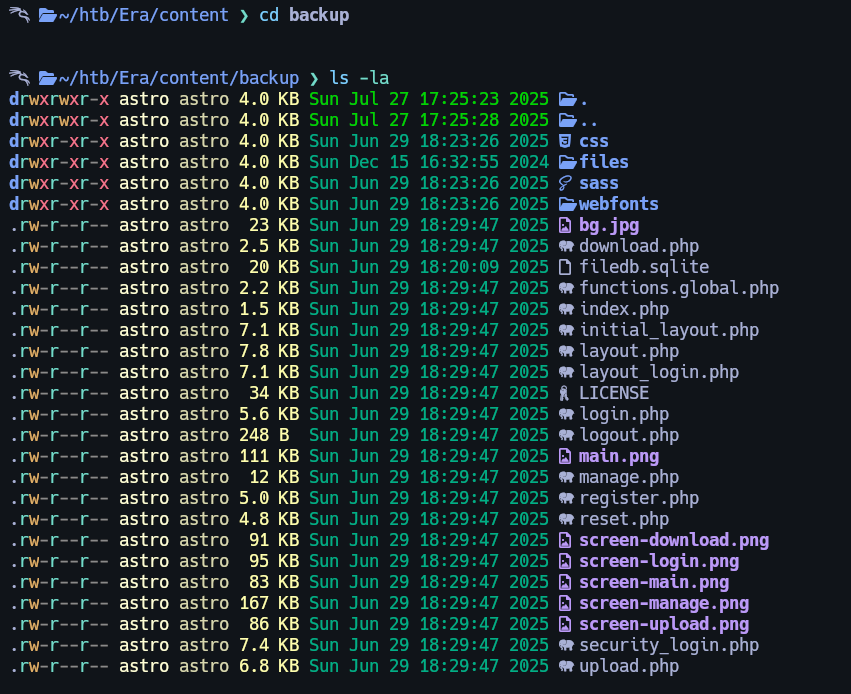Click the PHP icon beside security_login.php
This screenshot has width=851, height=694.
(566, 646)
